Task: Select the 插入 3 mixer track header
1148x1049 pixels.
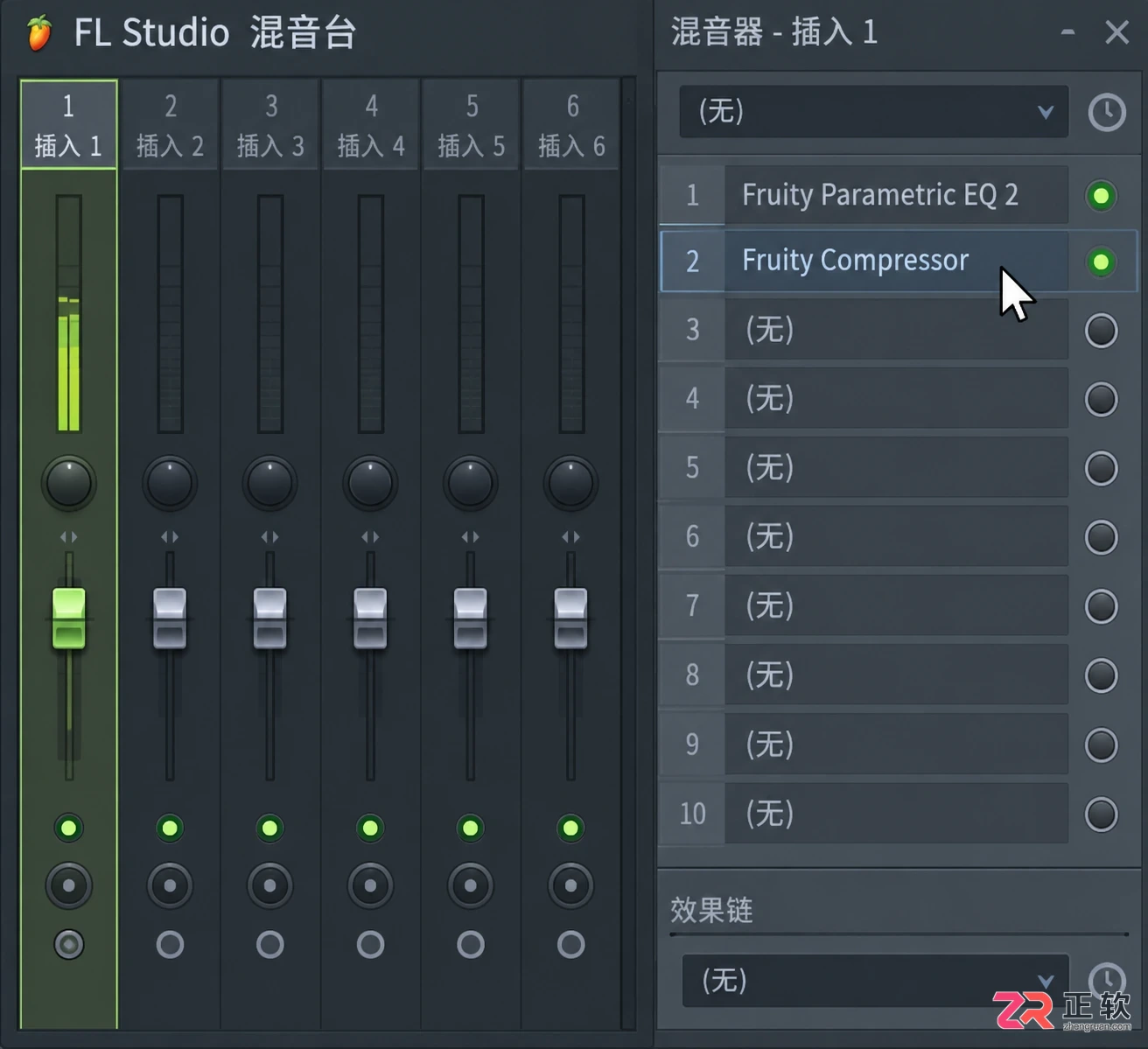Action: coord(269,124)
